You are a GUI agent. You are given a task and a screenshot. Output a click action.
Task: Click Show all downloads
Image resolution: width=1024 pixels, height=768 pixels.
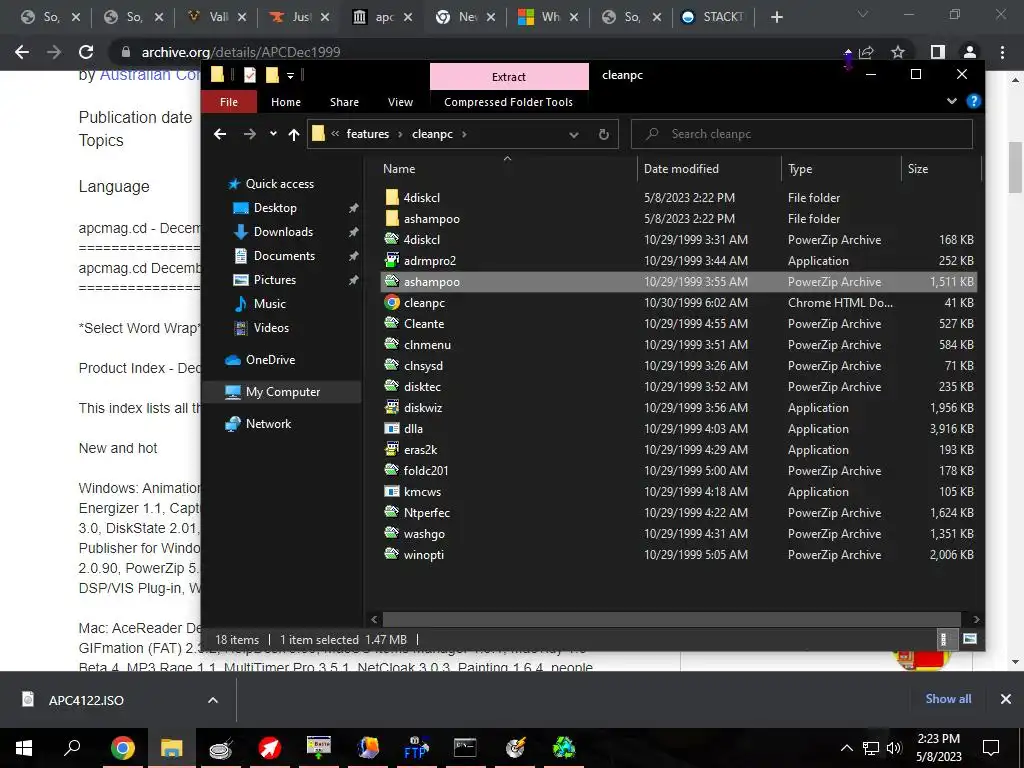(x=948, y=699)
